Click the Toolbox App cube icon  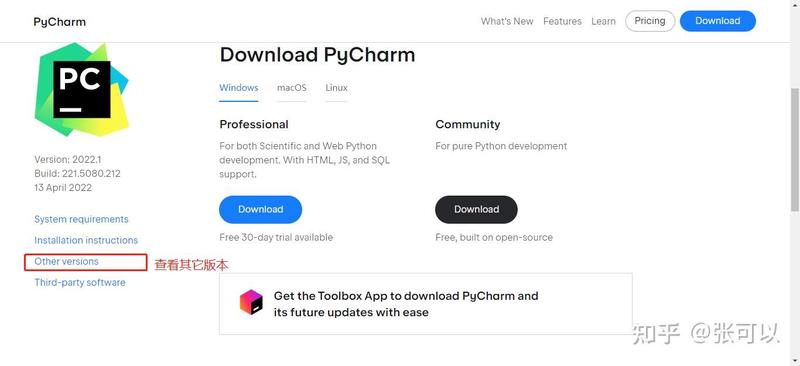coord(252,302)
